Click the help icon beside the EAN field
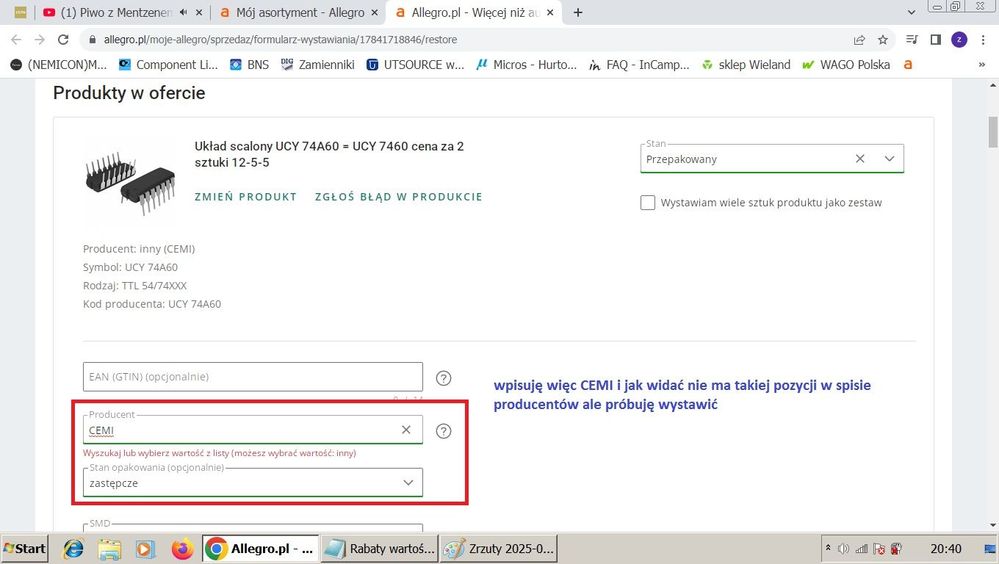Viewport: 999px width, 564px height. (x=444, y=378)
